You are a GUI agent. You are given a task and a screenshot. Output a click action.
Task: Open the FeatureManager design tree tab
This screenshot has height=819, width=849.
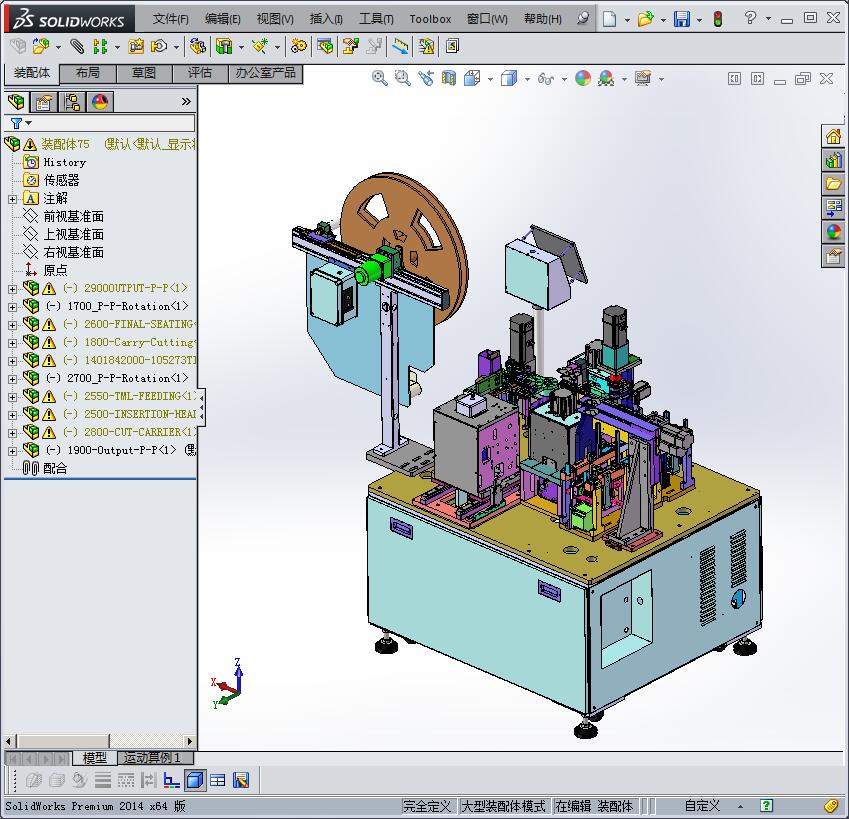[x=16, y=102]
